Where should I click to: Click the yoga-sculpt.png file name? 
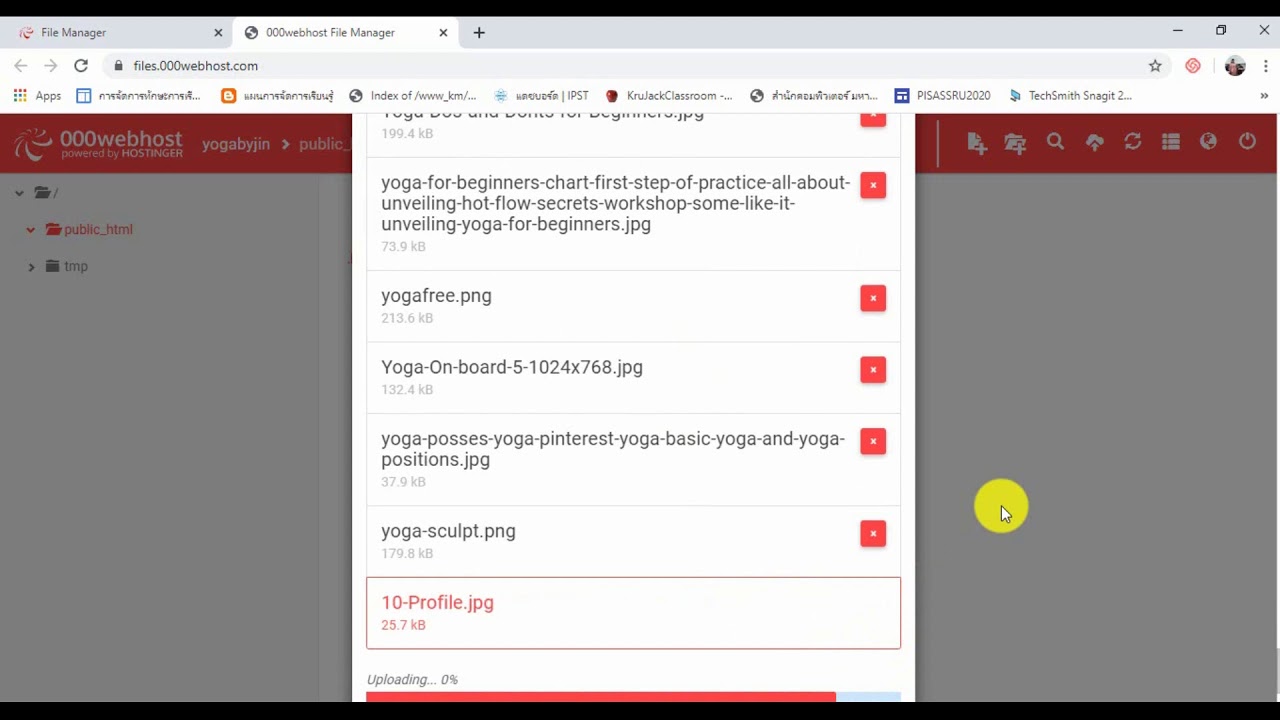(448, 531)
